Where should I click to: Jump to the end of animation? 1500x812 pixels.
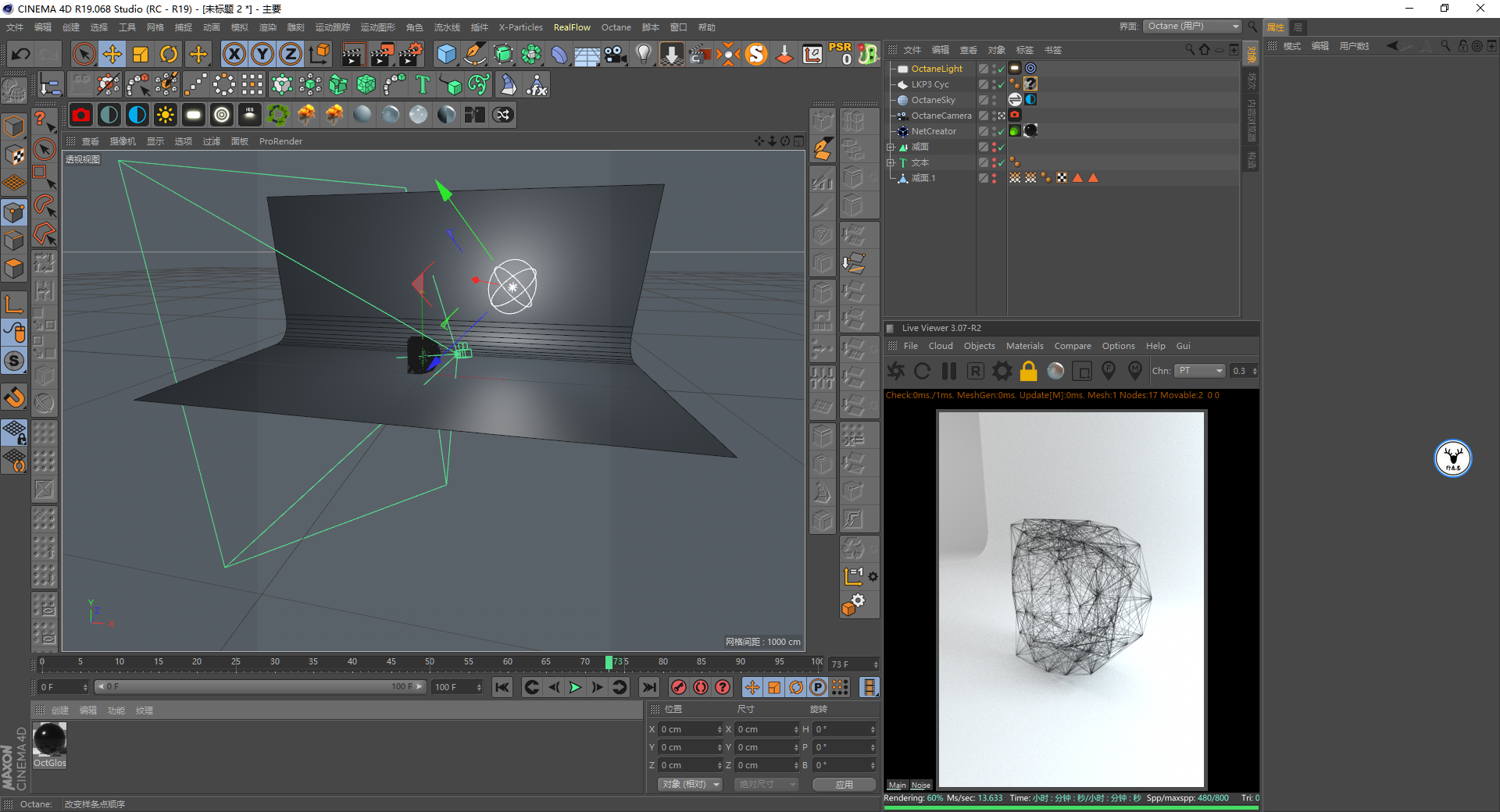click(x=648, y=687)
